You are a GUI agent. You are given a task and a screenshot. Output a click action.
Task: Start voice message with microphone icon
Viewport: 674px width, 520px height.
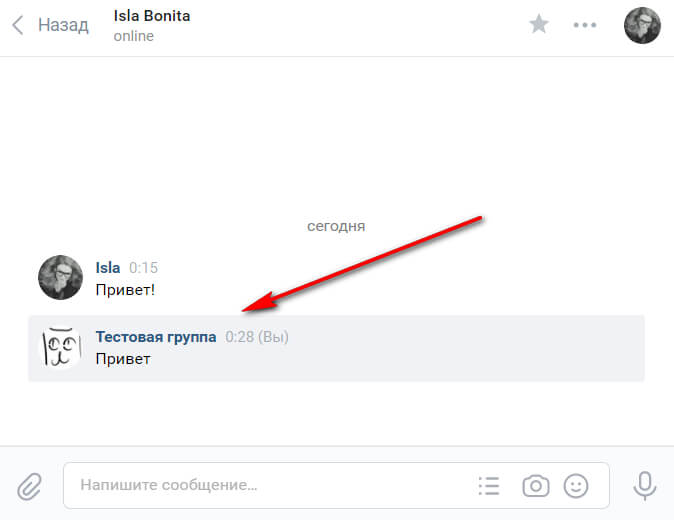point(646,486)
